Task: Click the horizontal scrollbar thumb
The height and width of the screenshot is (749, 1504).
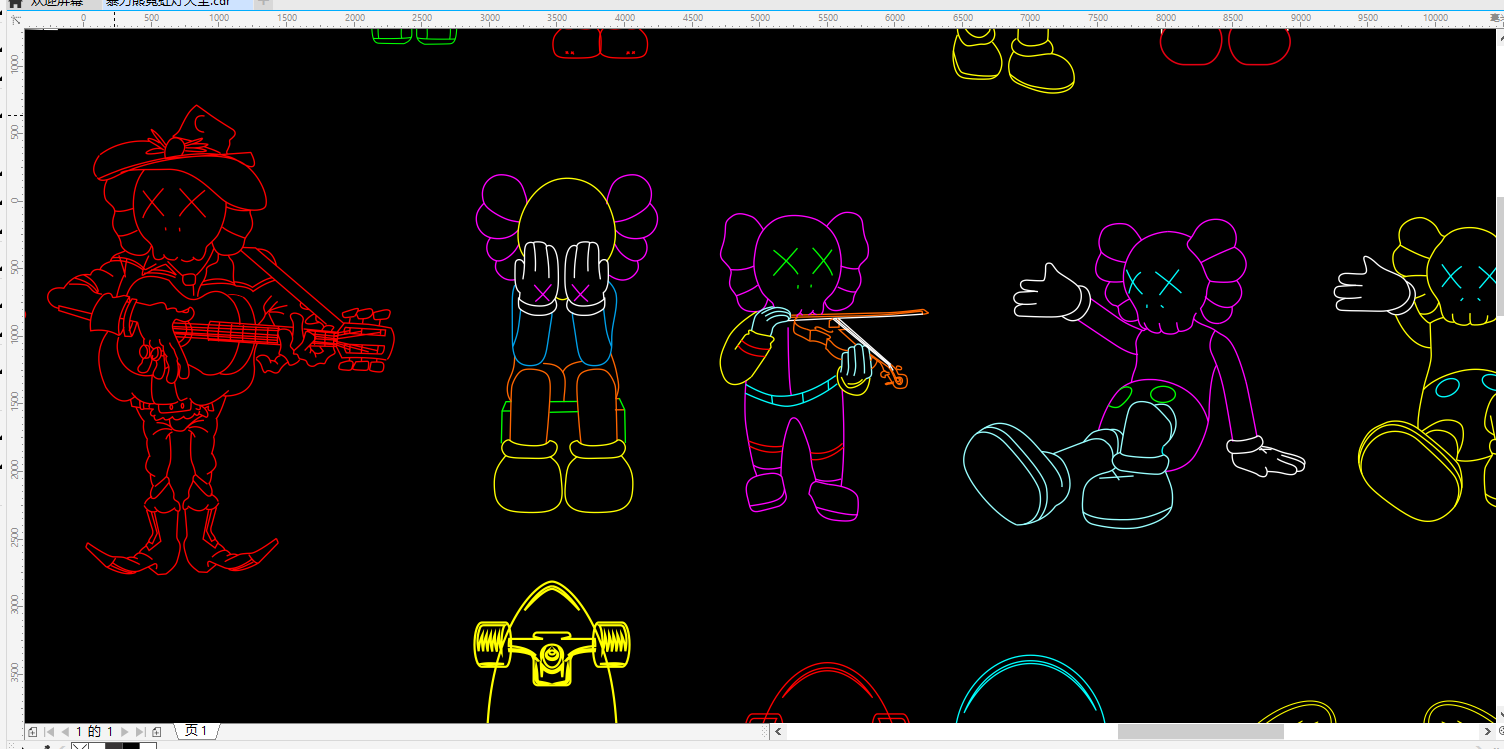Action: pyautogui.click(x=1200, y=732)
